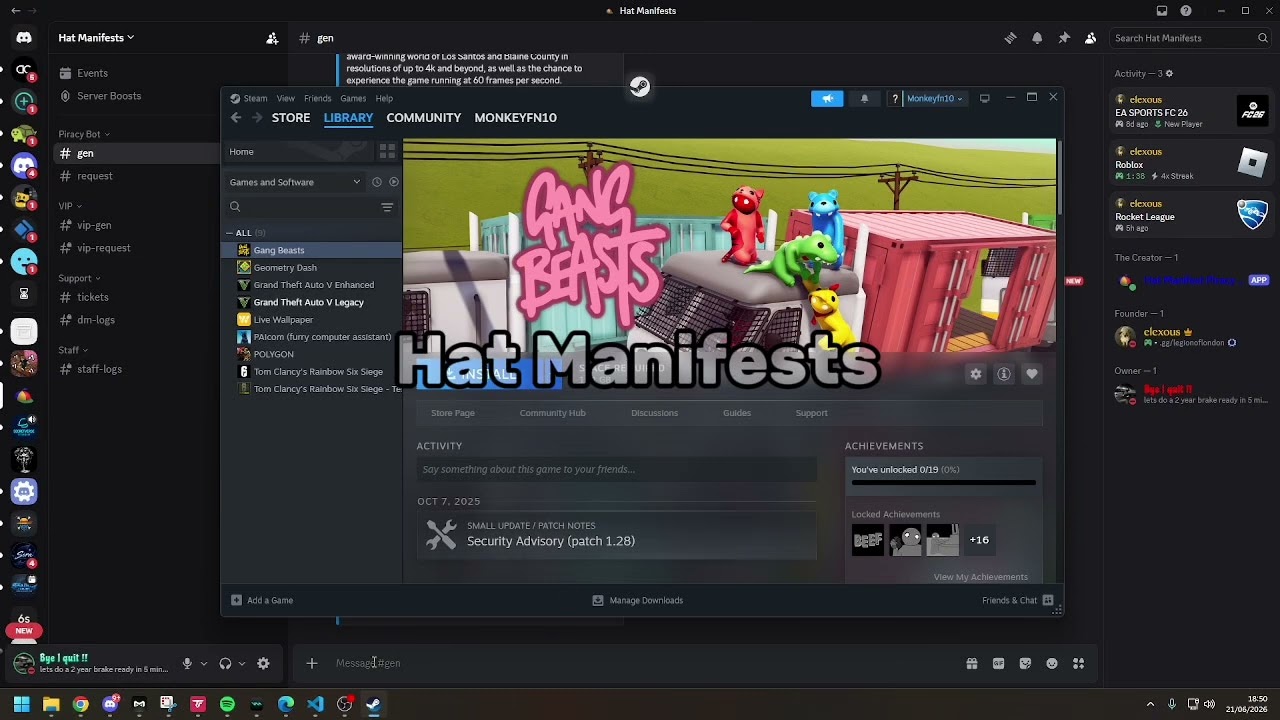
Task: Open Security Advisory patch 1.28 note
Action: click(617, 535)
